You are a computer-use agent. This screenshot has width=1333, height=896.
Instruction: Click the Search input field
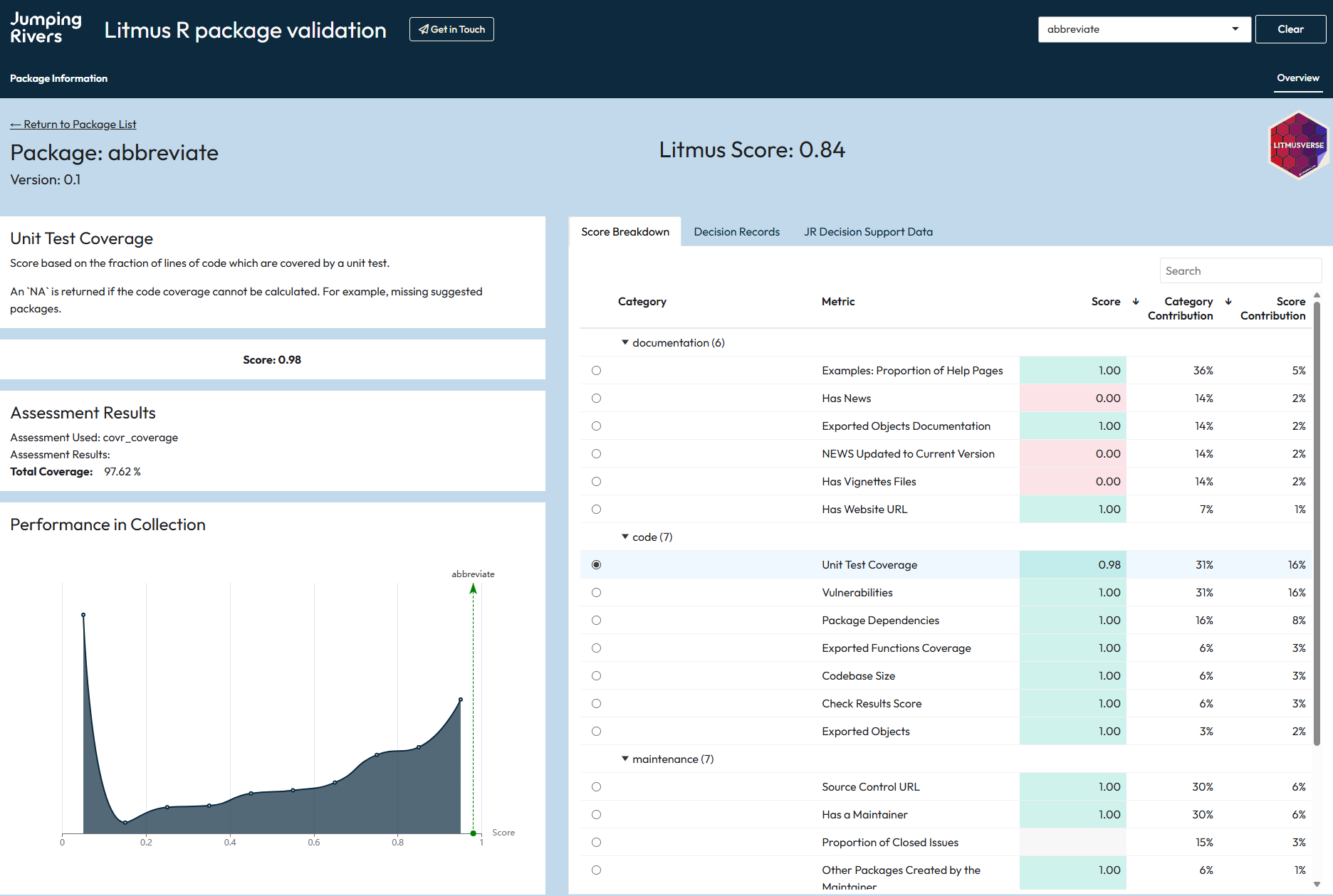pos(1240,271)
